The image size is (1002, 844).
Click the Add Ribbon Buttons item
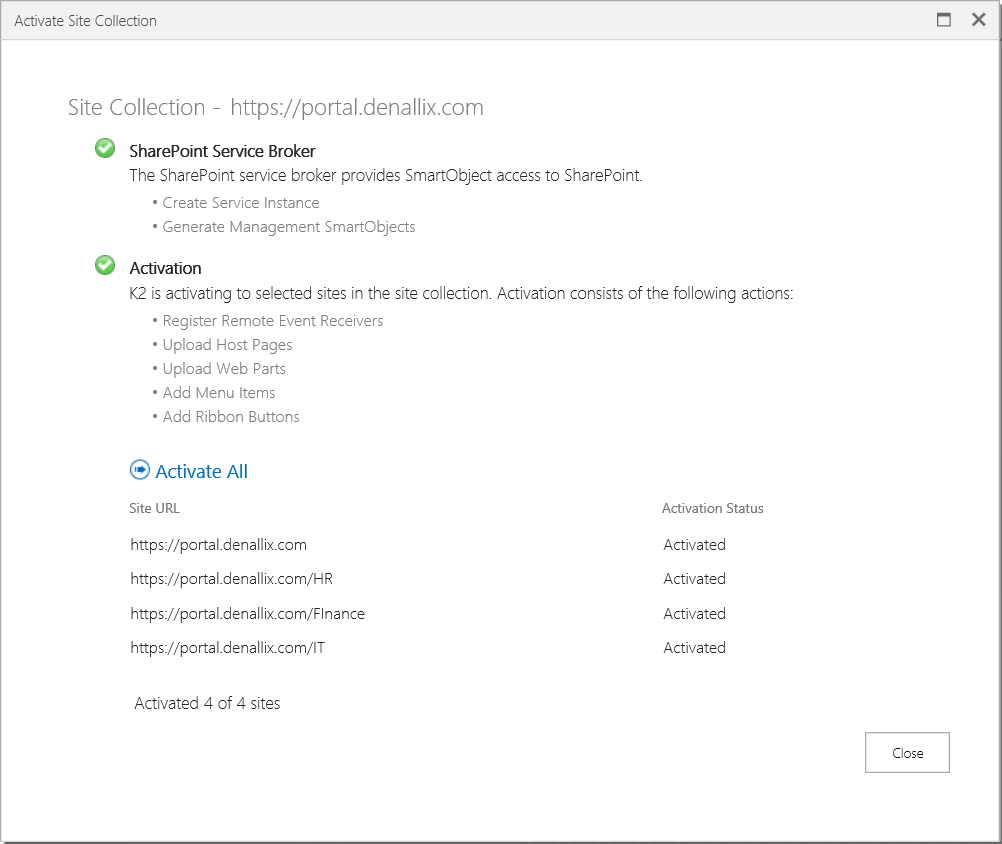pyautogui.click(x=231, y=417)
